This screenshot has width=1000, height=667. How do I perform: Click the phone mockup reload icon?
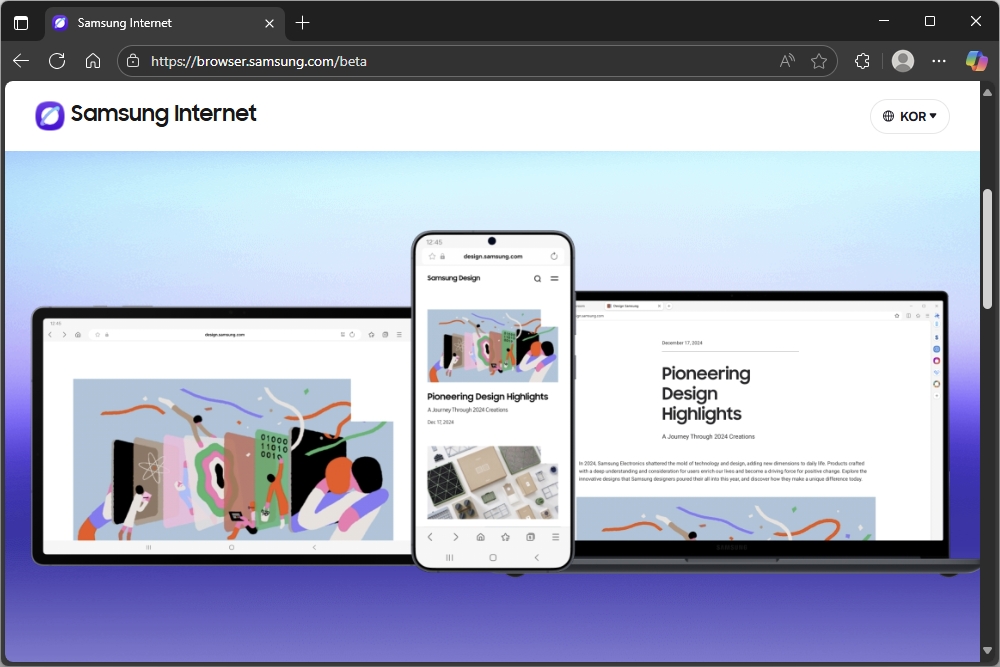click(x=554, y=256)
